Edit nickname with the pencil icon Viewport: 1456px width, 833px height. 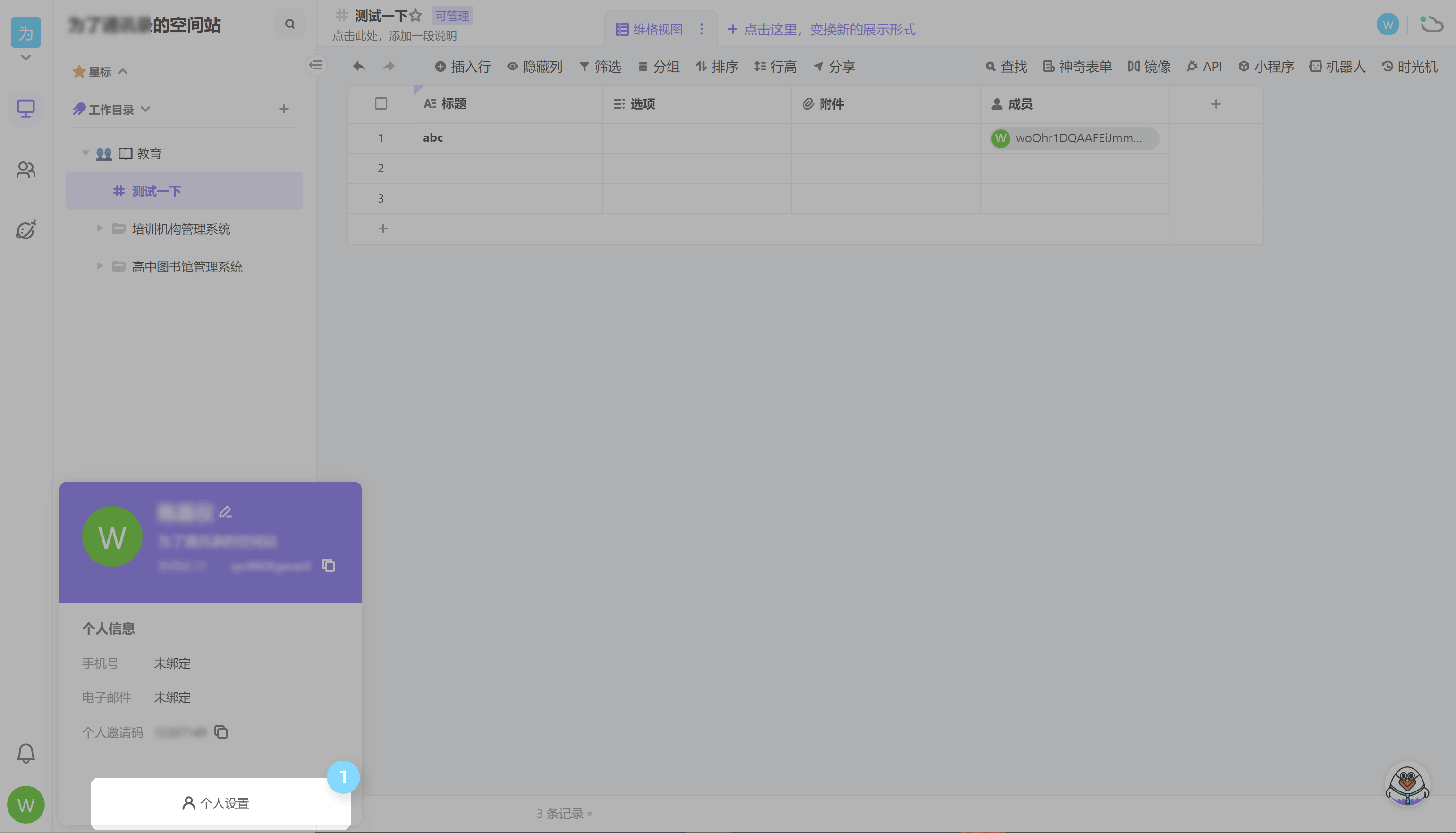[226, 511]
